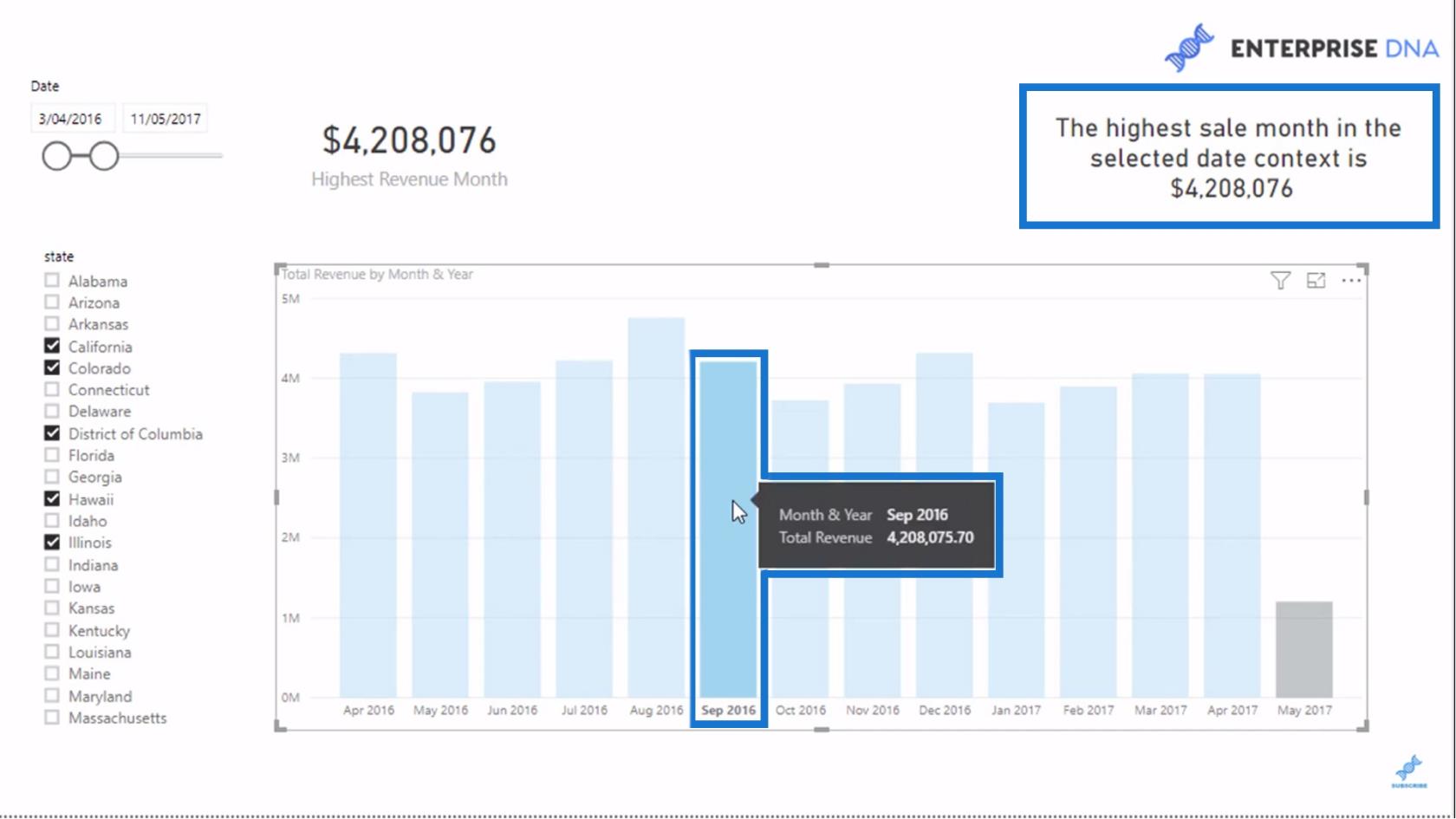The image size is (1456, 819).
Task: Select the Mar 2017 bar
Action: (1160, 536)
